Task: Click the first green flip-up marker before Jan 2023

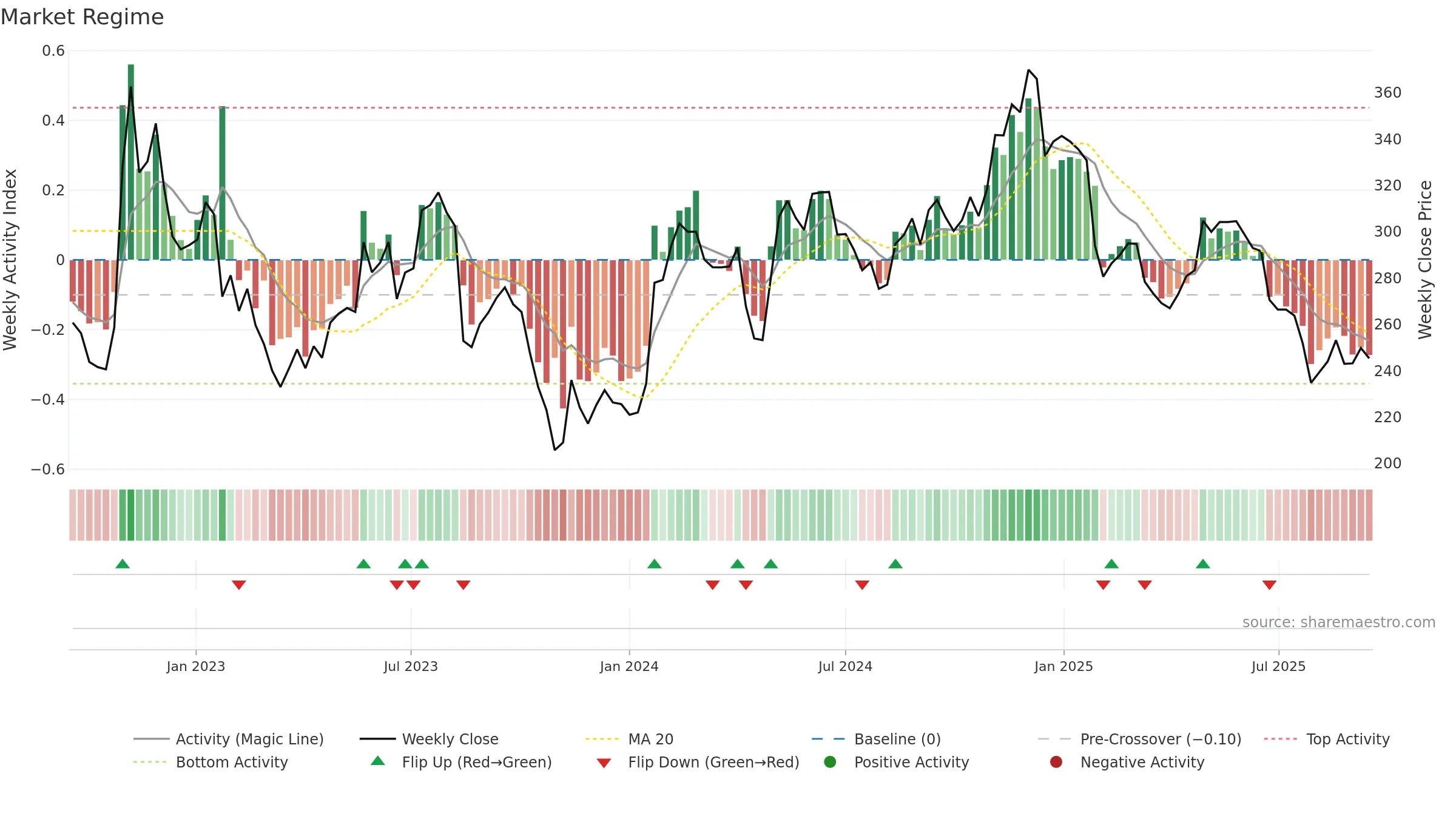Action: pyautogui.click(x=123, y=564)
